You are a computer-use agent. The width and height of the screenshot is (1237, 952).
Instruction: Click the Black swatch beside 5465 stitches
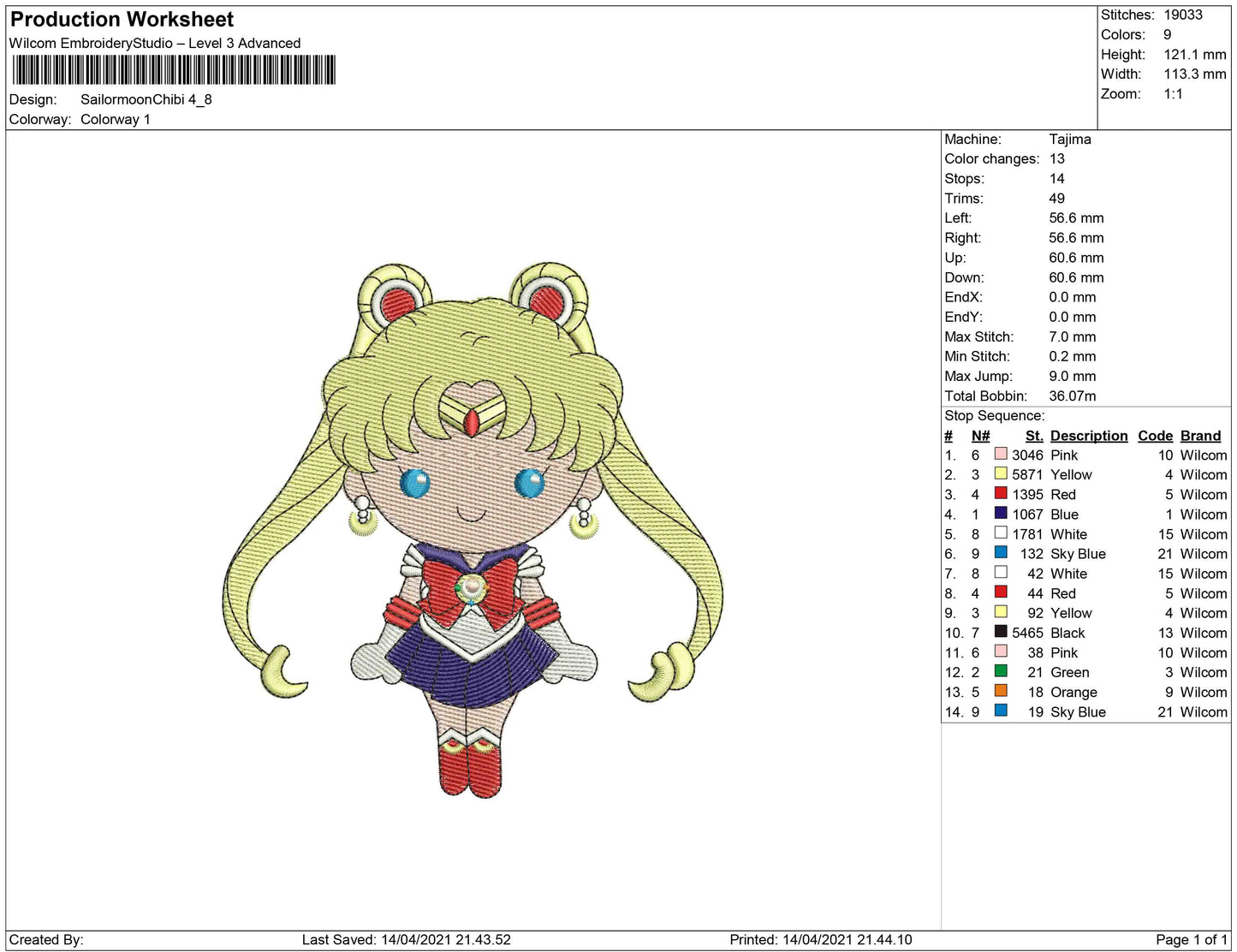click(x=1001, y=631)
